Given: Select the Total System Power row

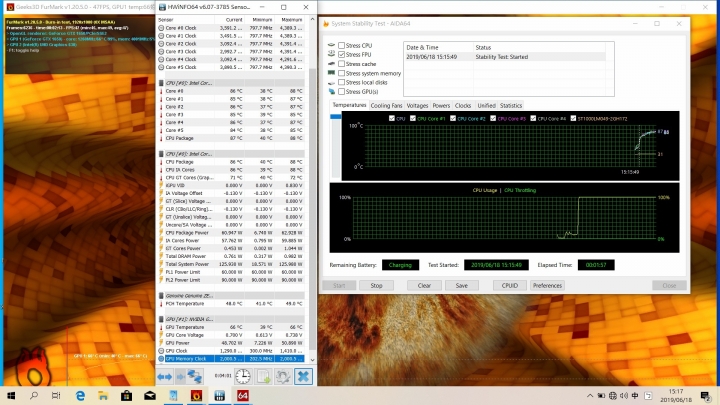Looking at the screenshot, I should [231, 264].
